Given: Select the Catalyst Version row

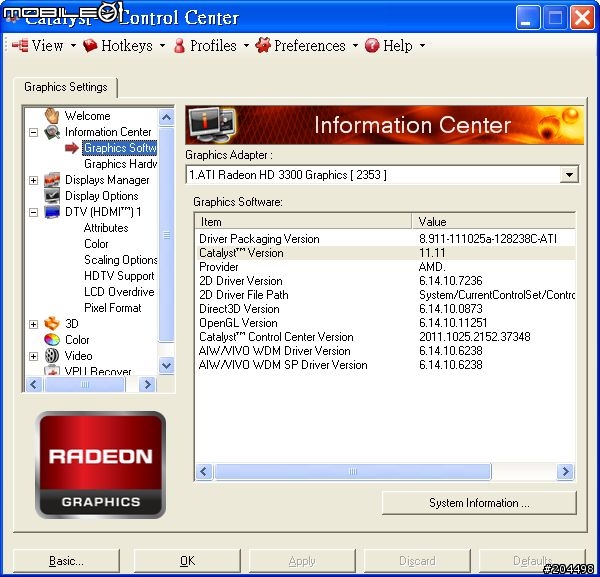Looking at the screenshot, I should click(x=385, y=253).
